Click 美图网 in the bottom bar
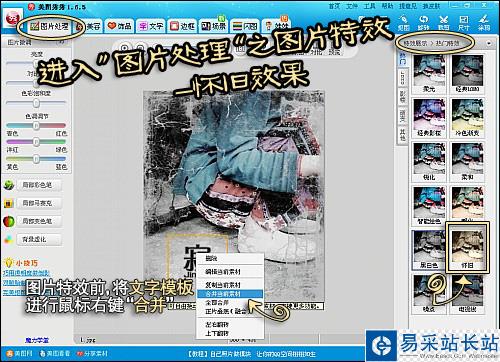The image size is (500, 362). (x=20, y=353)
